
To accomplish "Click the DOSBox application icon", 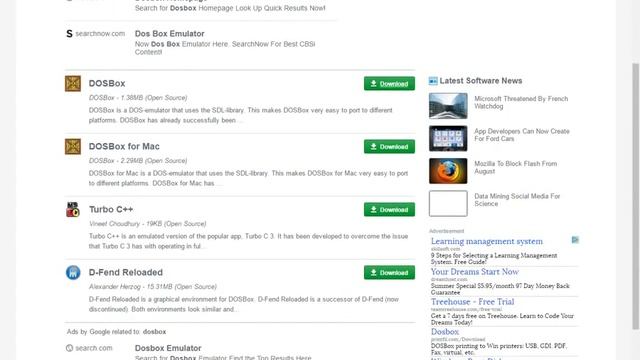I will pyautogui.click(x=73, y=84).
